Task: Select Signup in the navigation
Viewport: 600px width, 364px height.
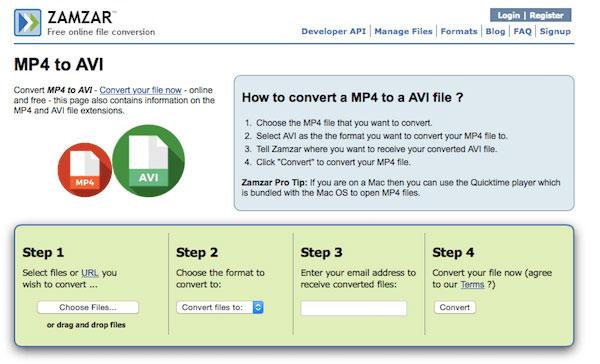Action: click(555, 31)
